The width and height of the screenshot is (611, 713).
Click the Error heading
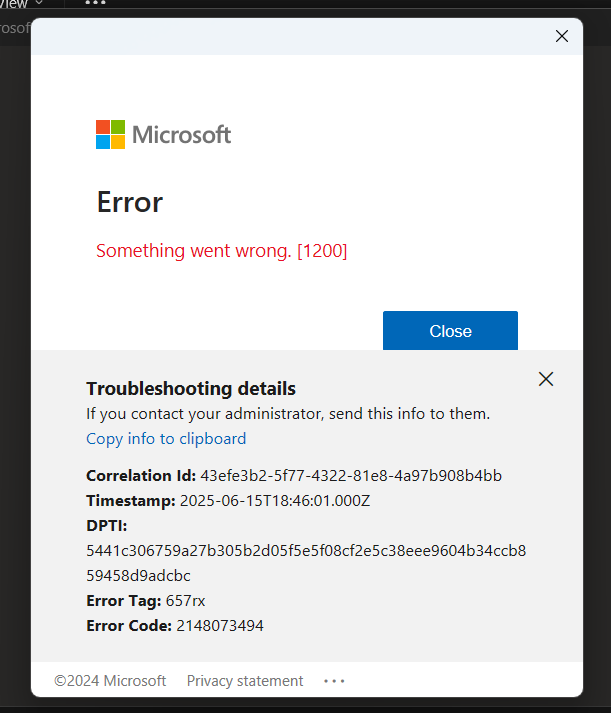pyautogui.click(x=130, y=202)
